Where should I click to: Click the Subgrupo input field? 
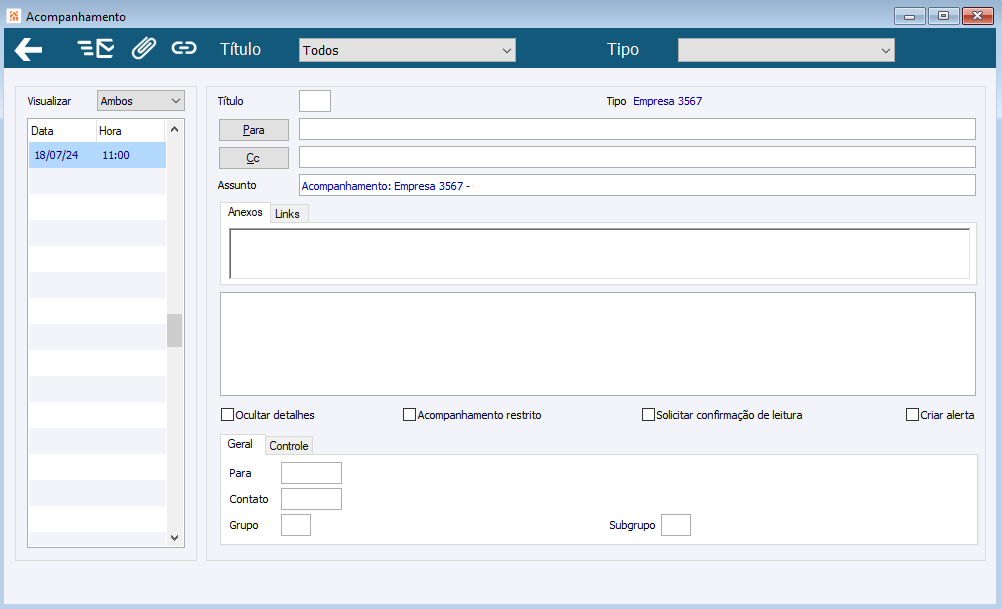tap(675, 525)
